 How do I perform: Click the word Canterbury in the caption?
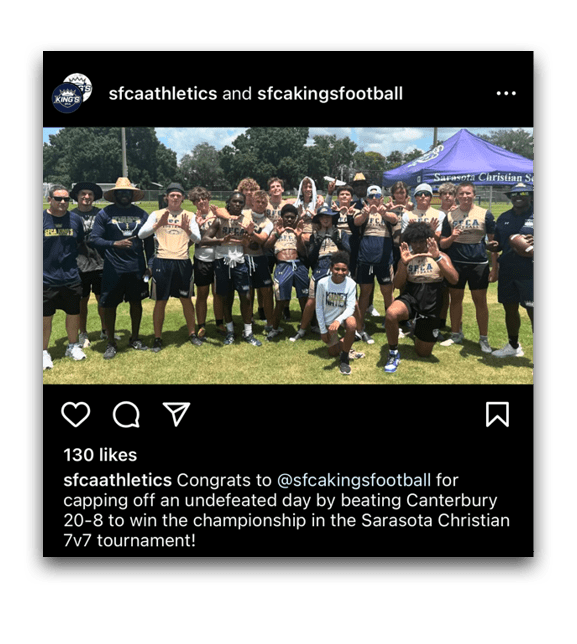pyautogui.click(x=452, y=500)
